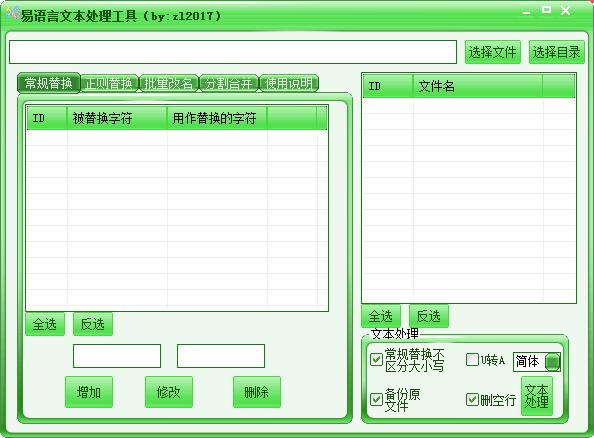594x438 pixels.
Task: Toggle the 删空行 checkbox
Action: click(472, 399)
